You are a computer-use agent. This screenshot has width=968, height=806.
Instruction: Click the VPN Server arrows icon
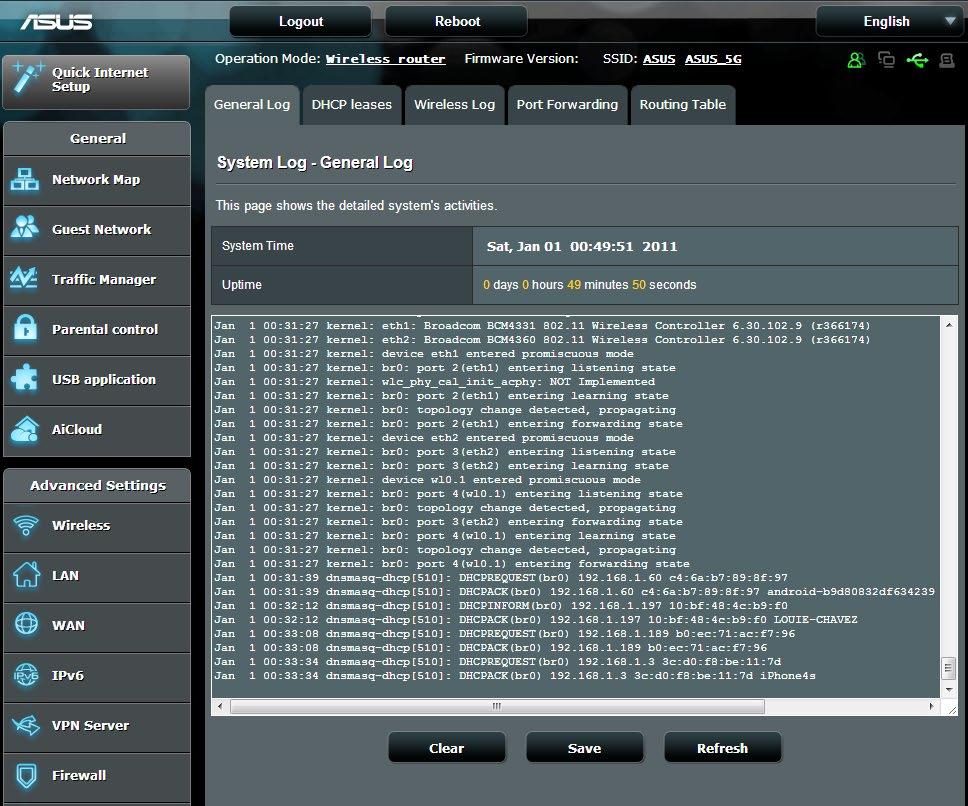pyautogui.click(x=26, y=725)
